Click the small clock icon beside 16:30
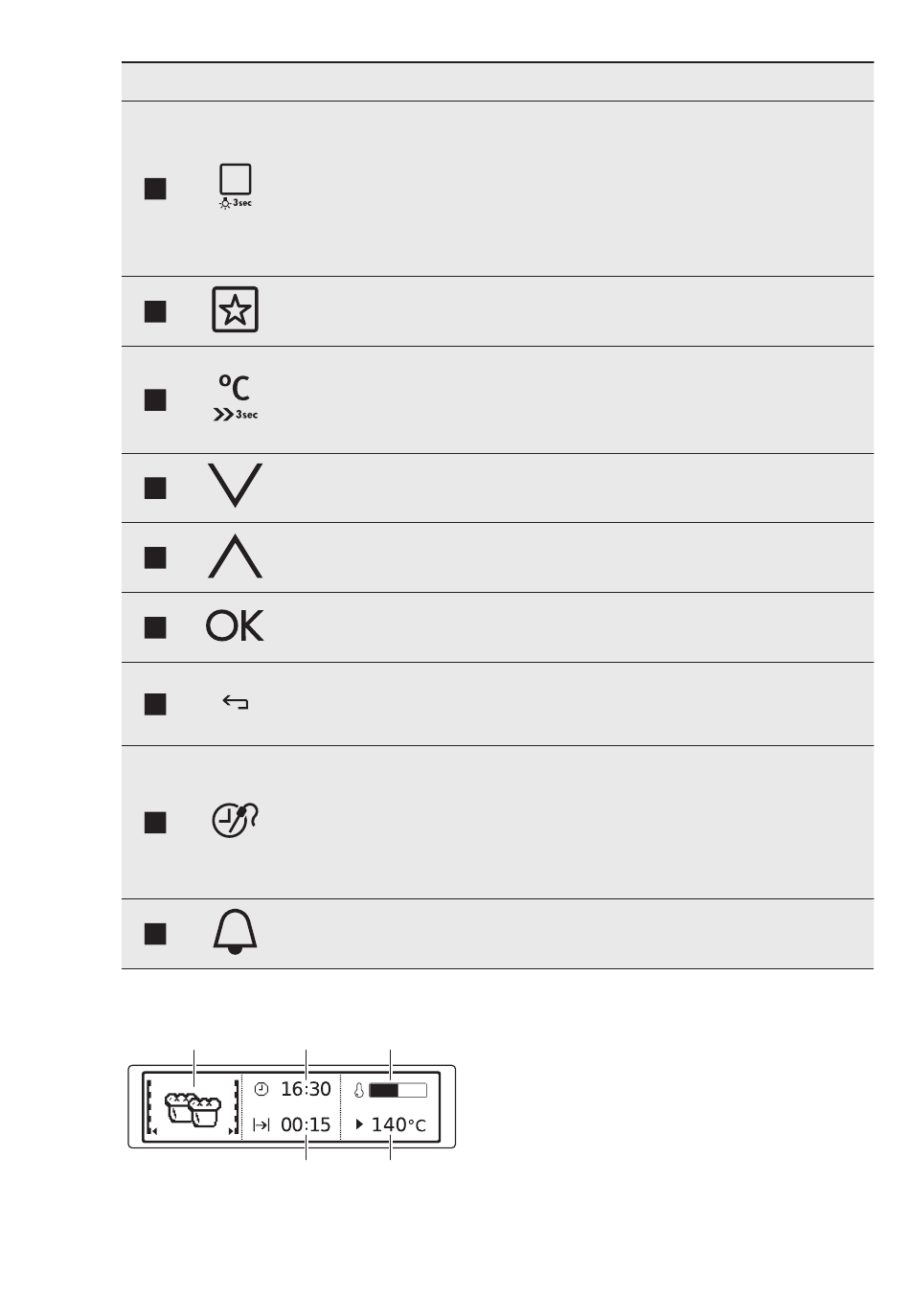The image size is (910, 1316). (x=262, y=1090)
